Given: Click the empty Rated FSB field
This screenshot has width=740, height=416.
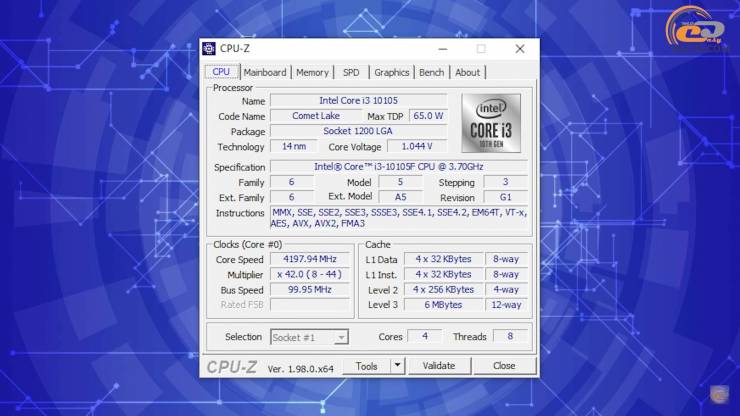Looking at the screenshot, I should tap(310, 305).
